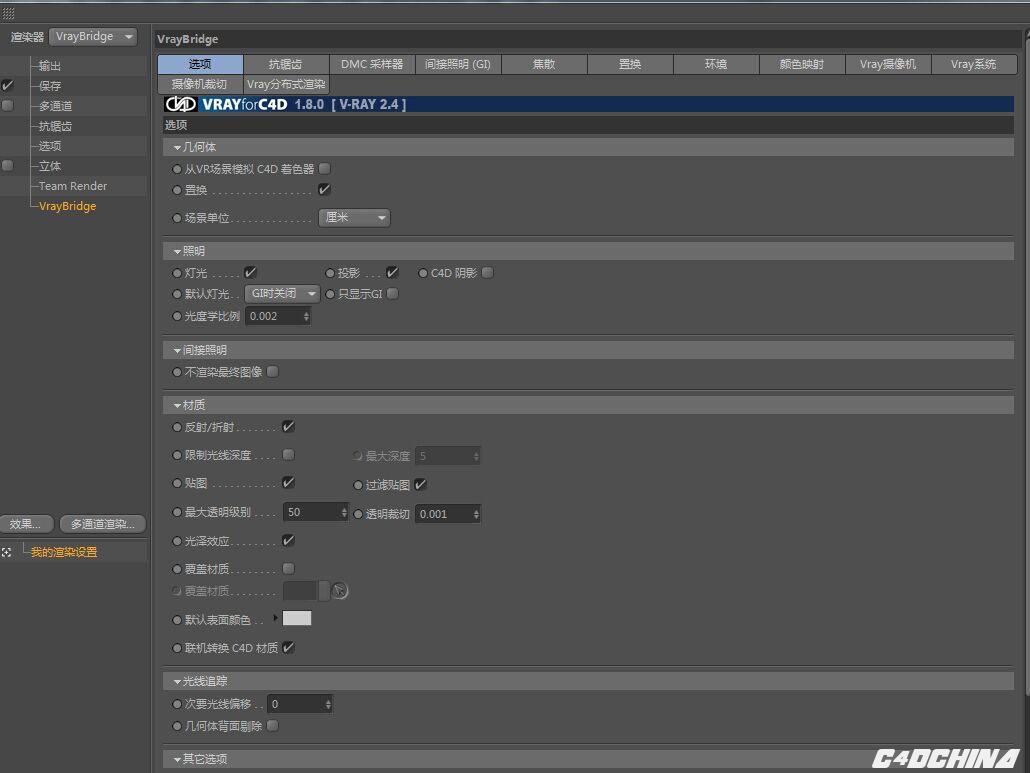This screenshot has height=773, width=1030.
Task: Open the 摄像机裁切 tab
Action: [x=200, y=84]
